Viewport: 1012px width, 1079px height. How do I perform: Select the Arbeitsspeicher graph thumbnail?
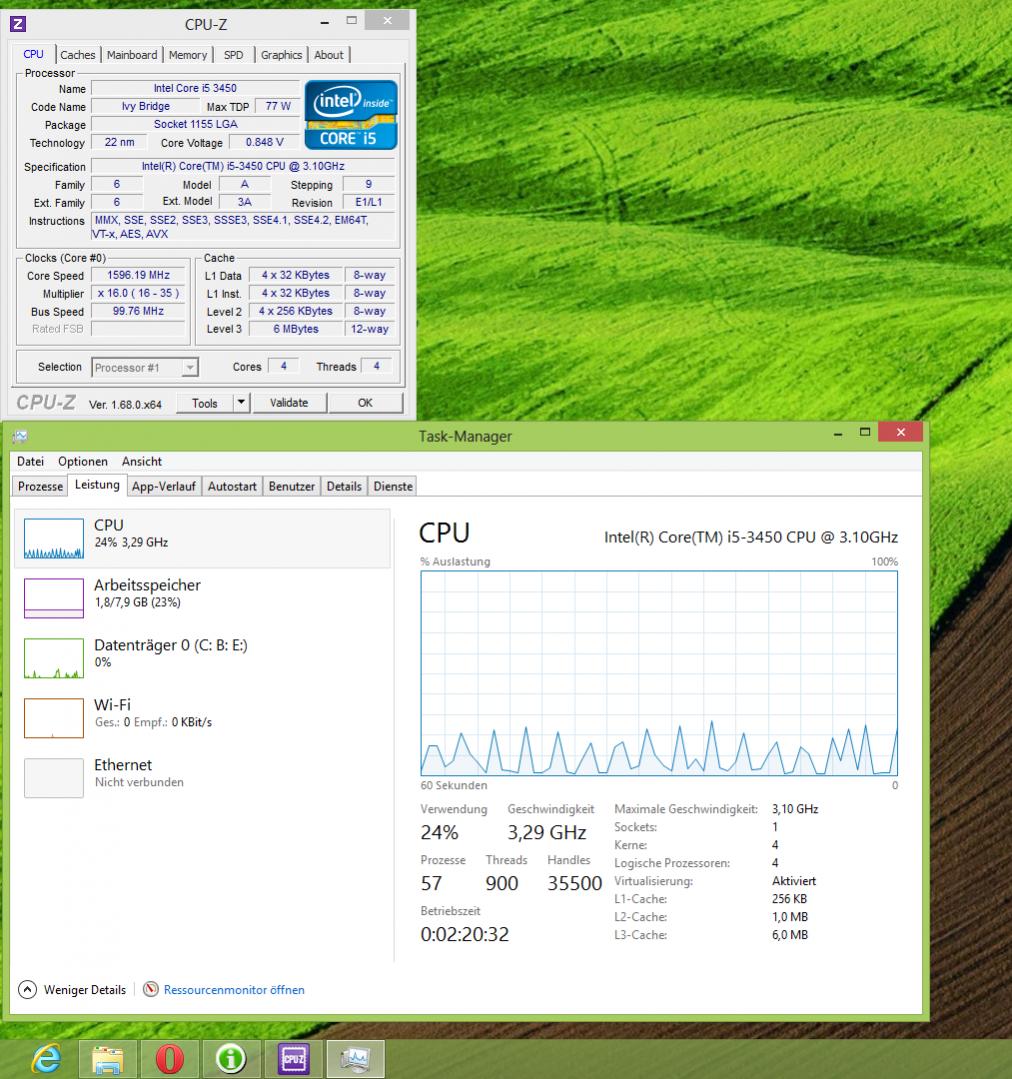[54, 598]
